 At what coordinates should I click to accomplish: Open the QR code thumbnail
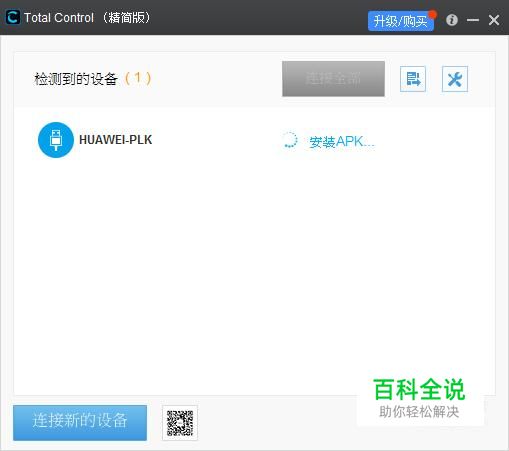(x=180, y=423)
